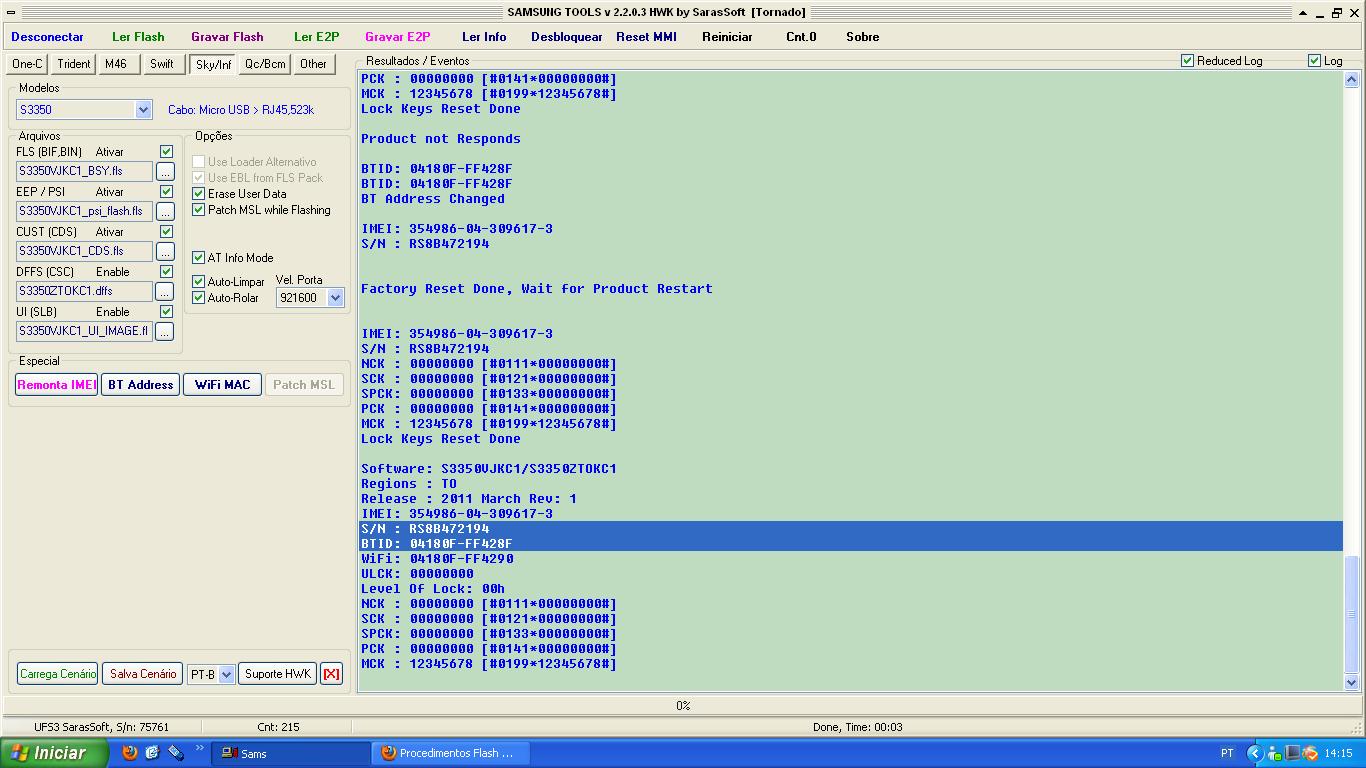1366x768 pixels.
Task: Toggle EEP / PSI Ativar checkbox
Action: tap(166, 192)
